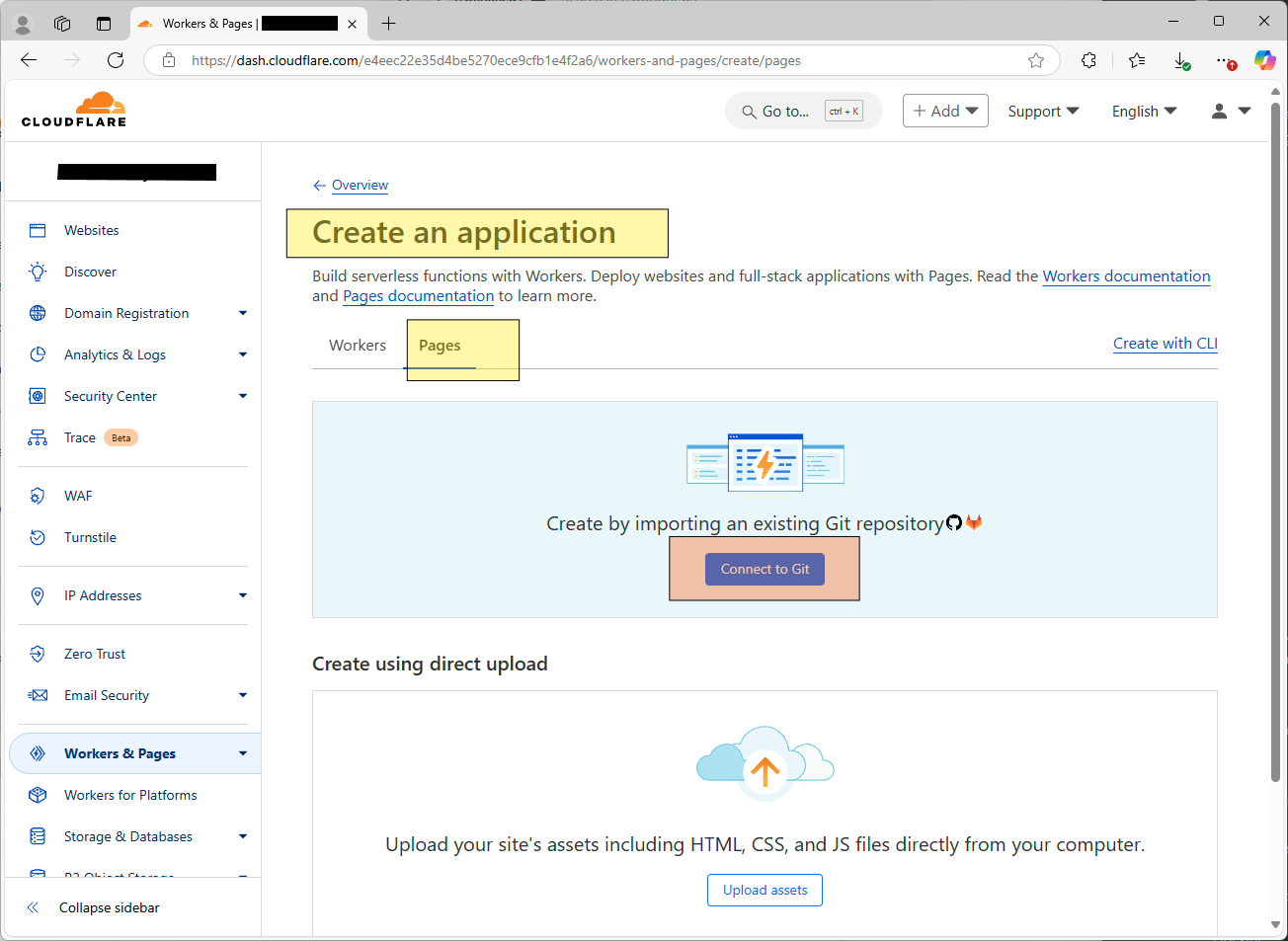Open the Add dropdown in the header
The width and height of the screenshot is (1288, 941).
tap(944, 110)
